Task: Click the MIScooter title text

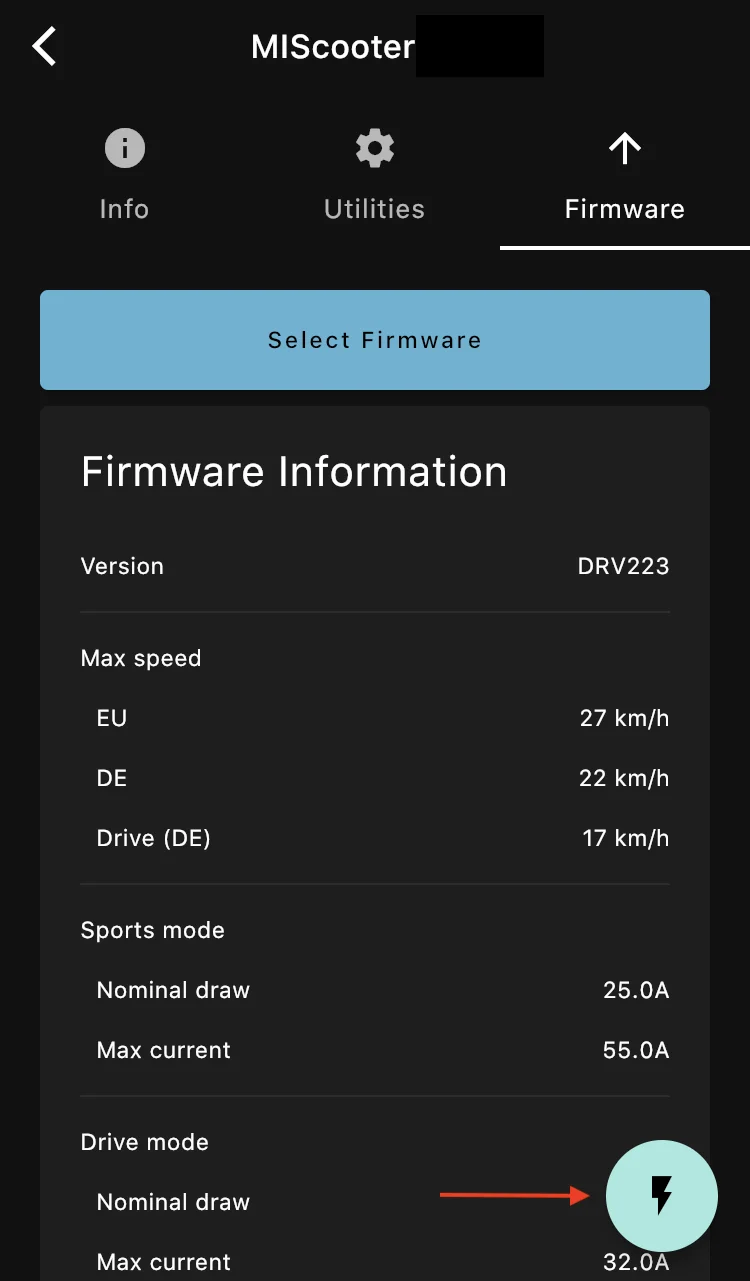Action: [x=333, y=47]
